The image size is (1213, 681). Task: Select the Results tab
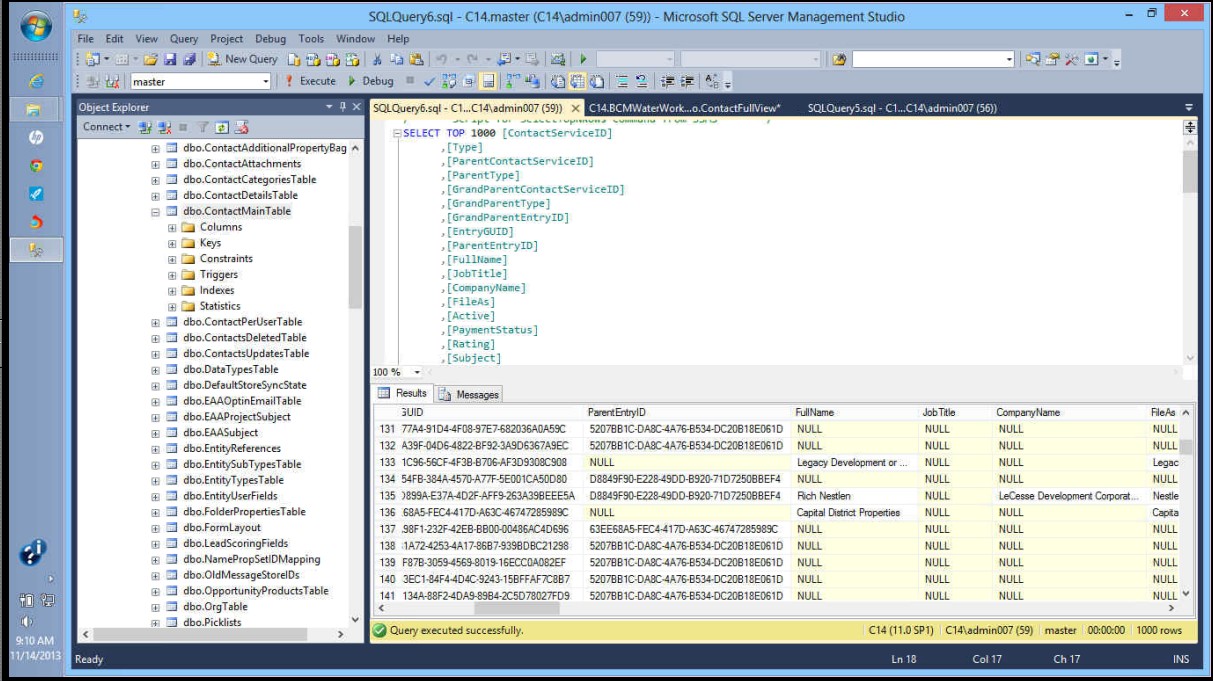[403, 394]
